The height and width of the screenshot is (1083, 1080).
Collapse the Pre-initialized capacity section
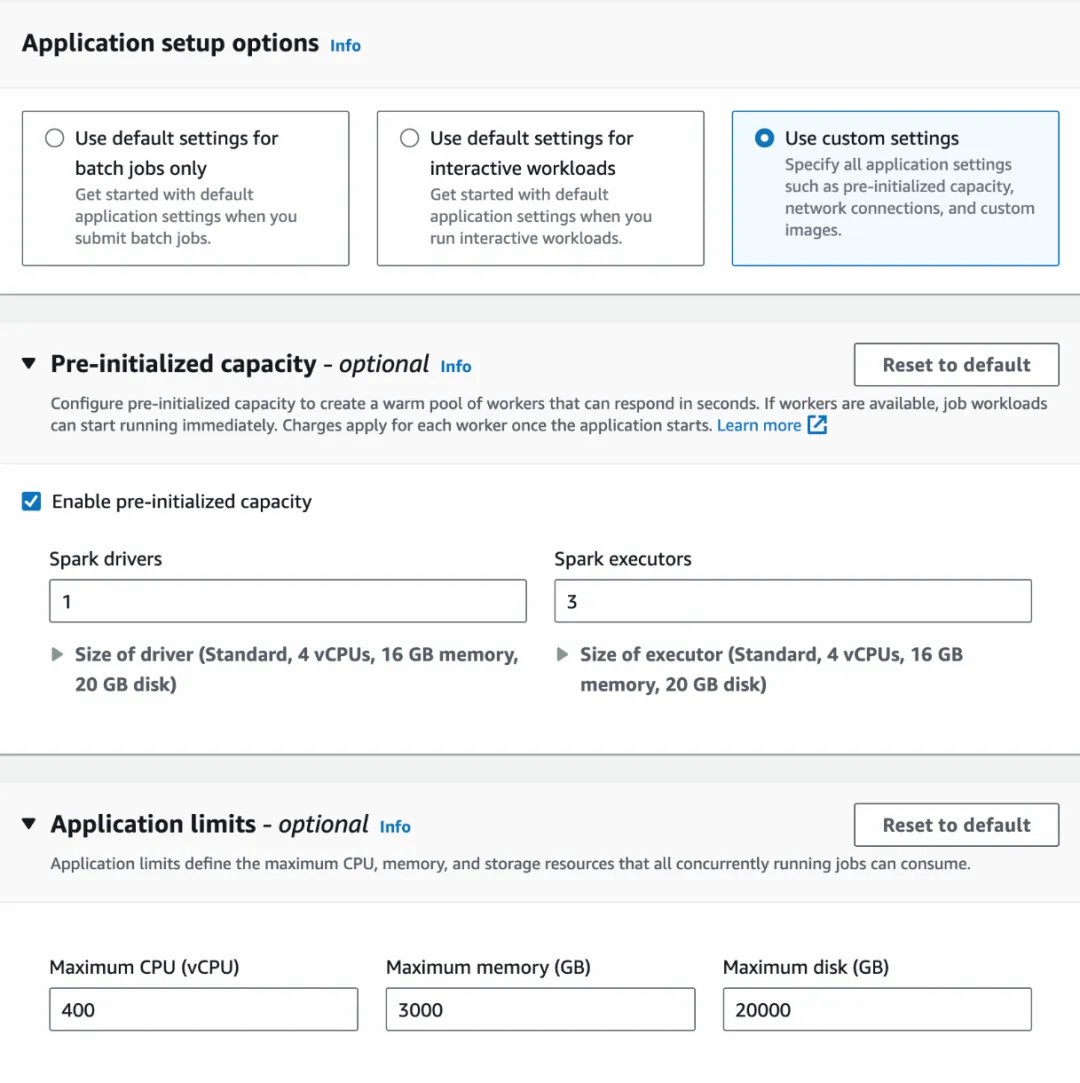pyautogui.click(x=28, y=363)
